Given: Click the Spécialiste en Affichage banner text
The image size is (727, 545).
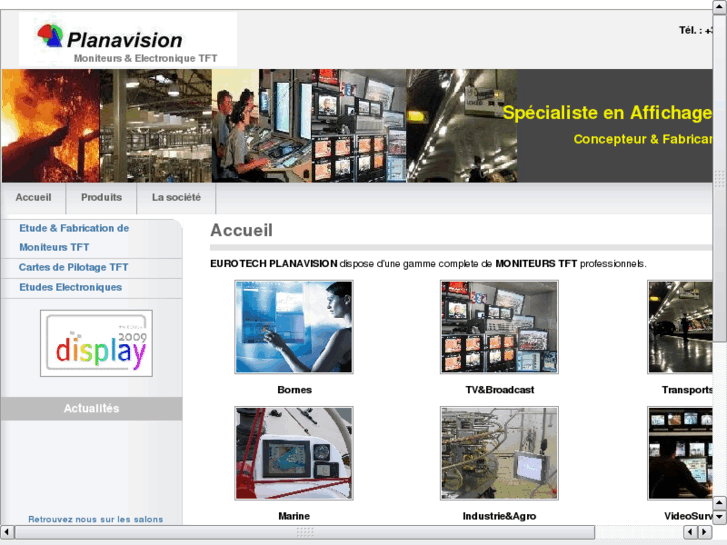Looking at the screenshot, I should click(x=607, y=113).
